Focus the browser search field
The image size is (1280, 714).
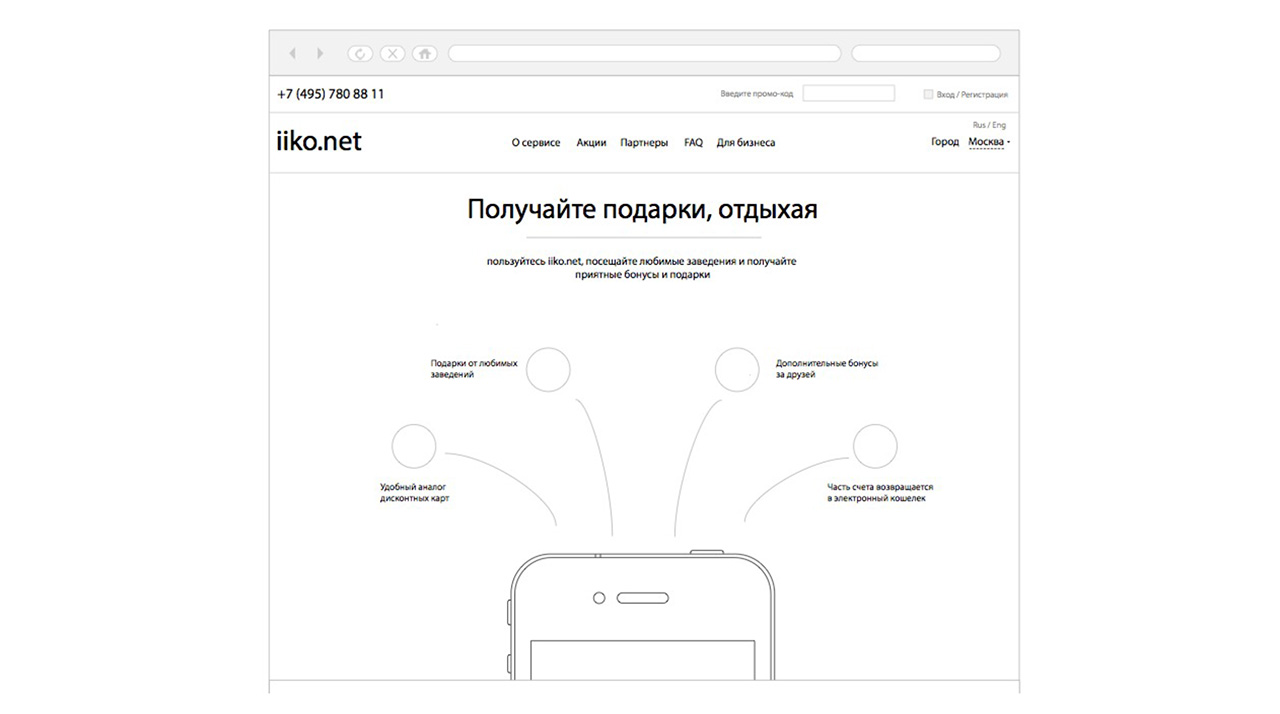(x=926, y=53)
